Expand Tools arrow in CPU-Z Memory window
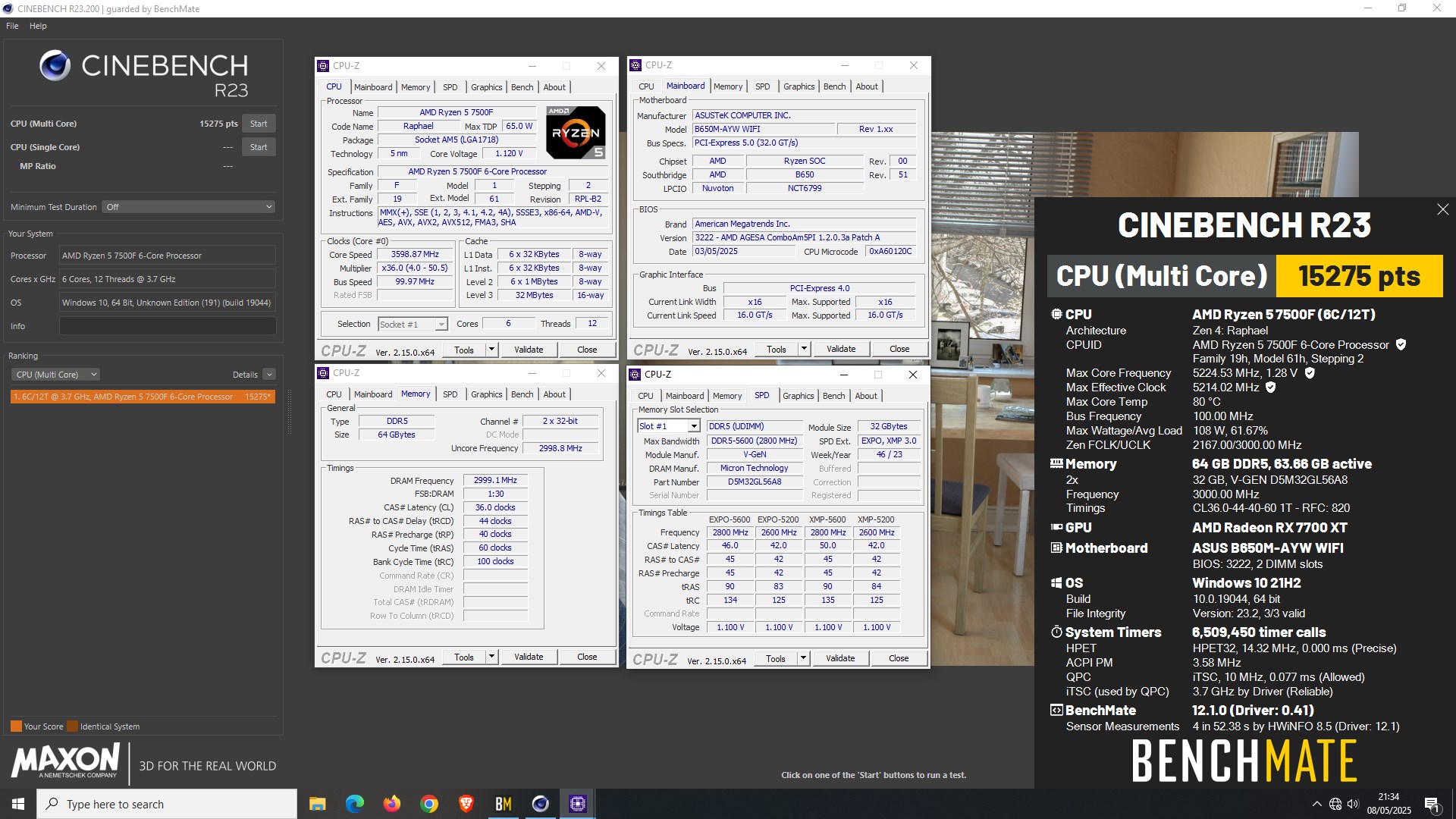Screen dimensions: 1456x819 (x=491, y=657)
